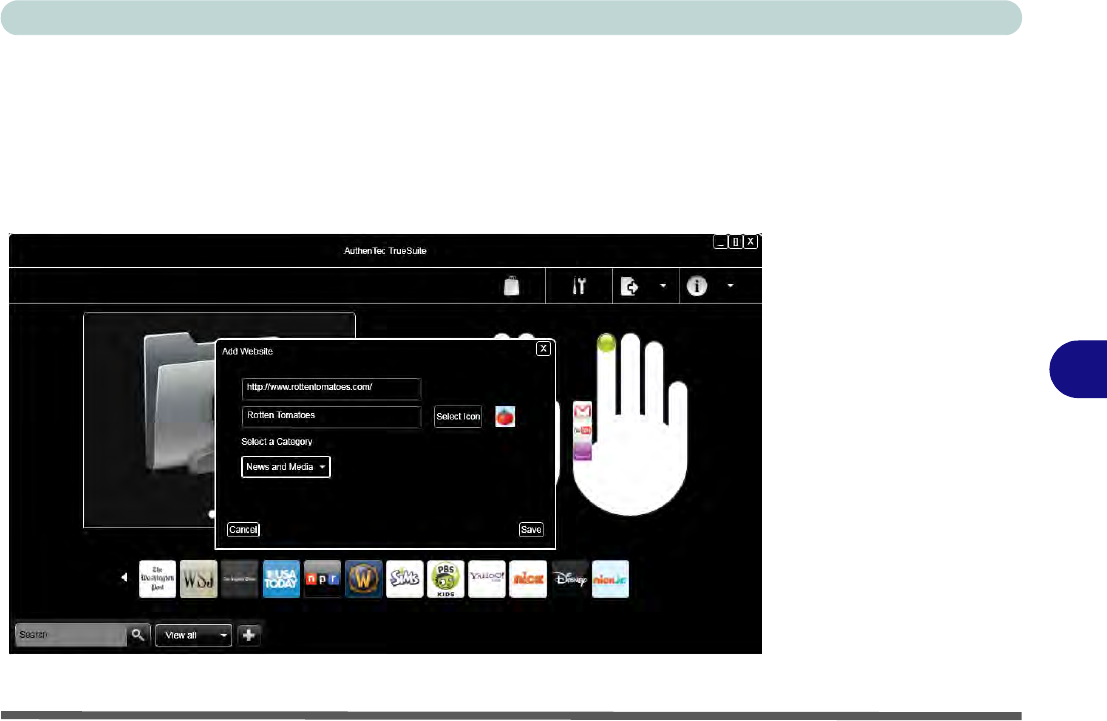Select the NPR site icon
1107x721 pixels.
[322, 579]
